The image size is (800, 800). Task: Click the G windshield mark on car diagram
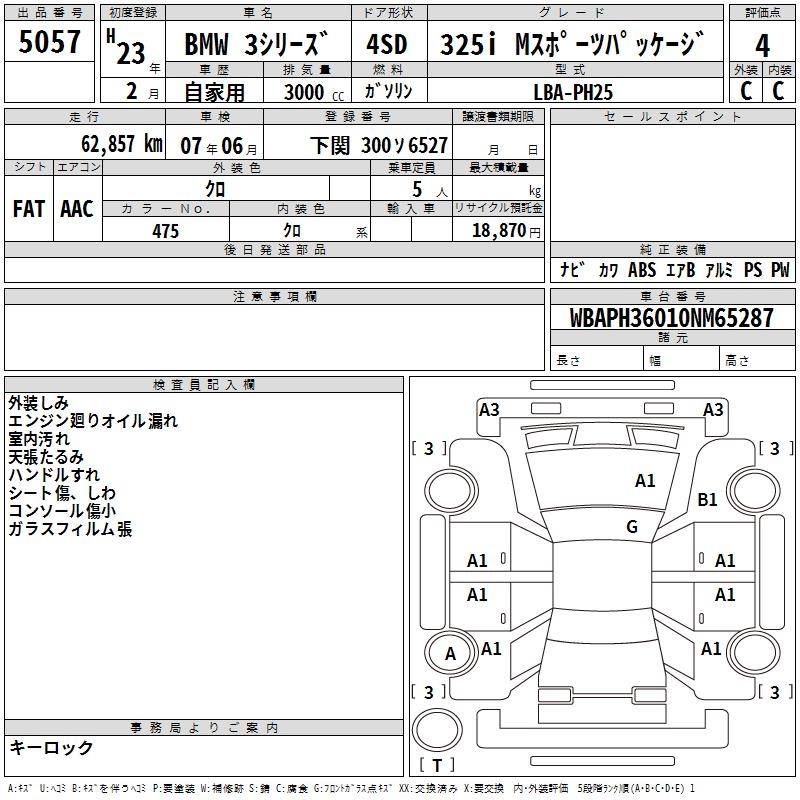click(631, 527)
